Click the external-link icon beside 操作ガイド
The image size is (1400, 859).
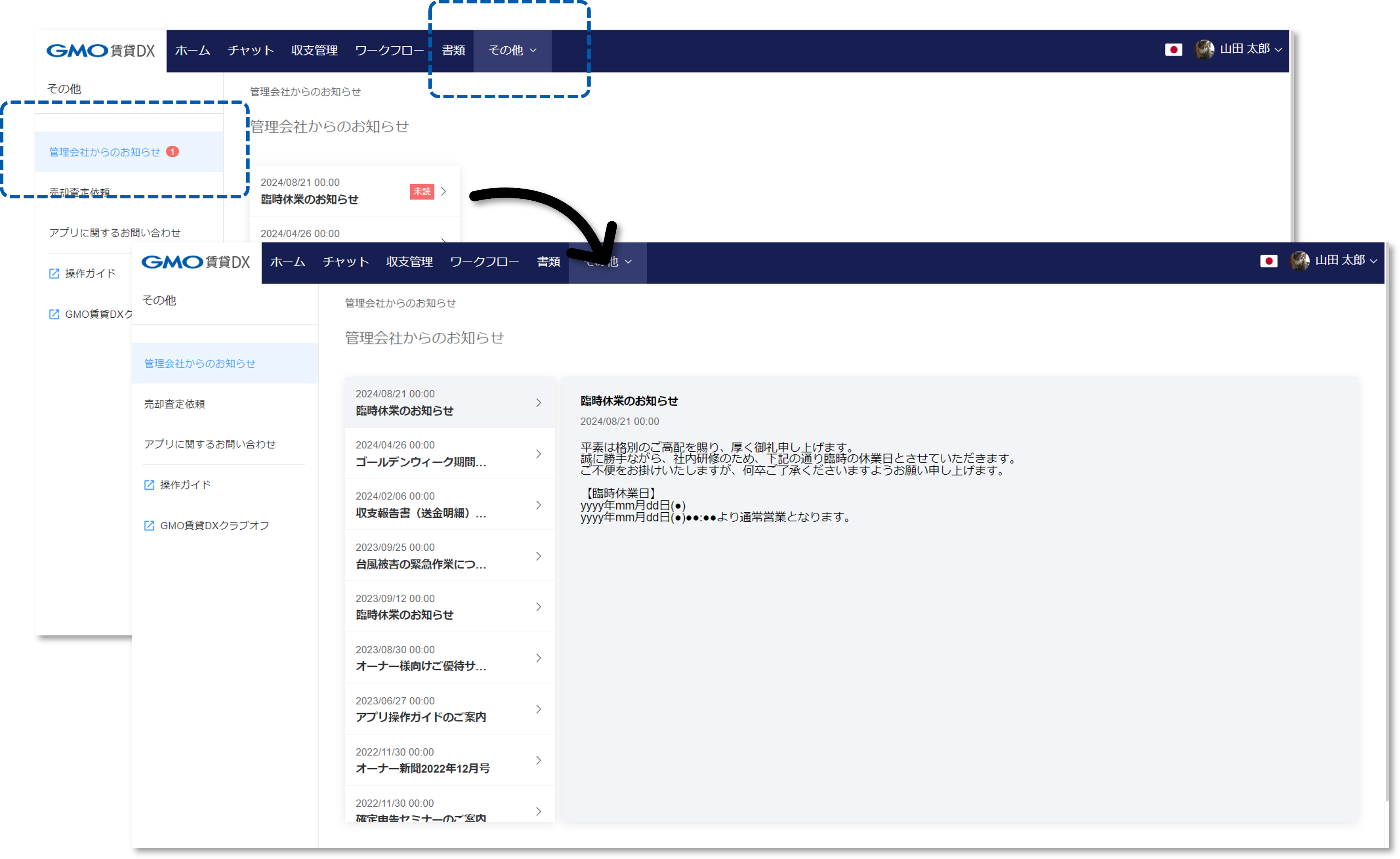coord(149,484)
